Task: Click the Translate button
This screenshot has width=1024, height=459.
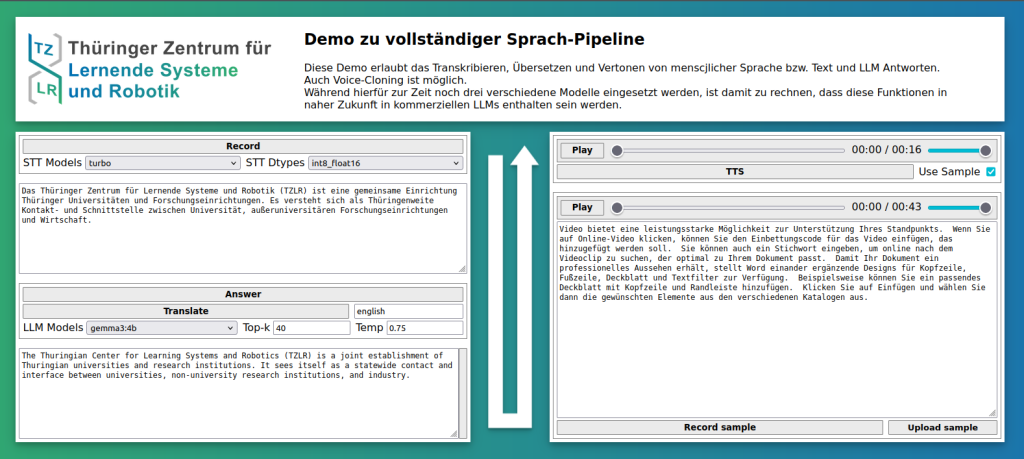Action: point(185,311)
